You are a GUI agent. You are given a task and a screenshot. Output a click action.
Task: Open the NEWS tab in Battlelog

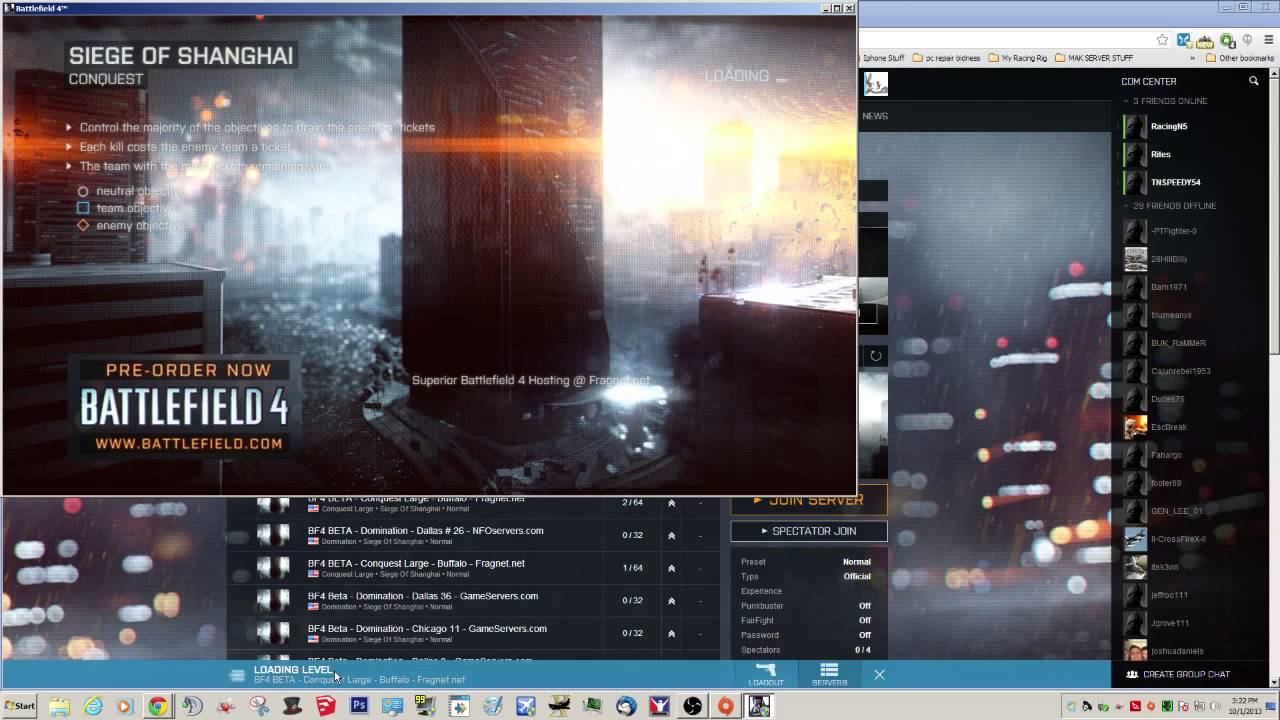(875, 116)
